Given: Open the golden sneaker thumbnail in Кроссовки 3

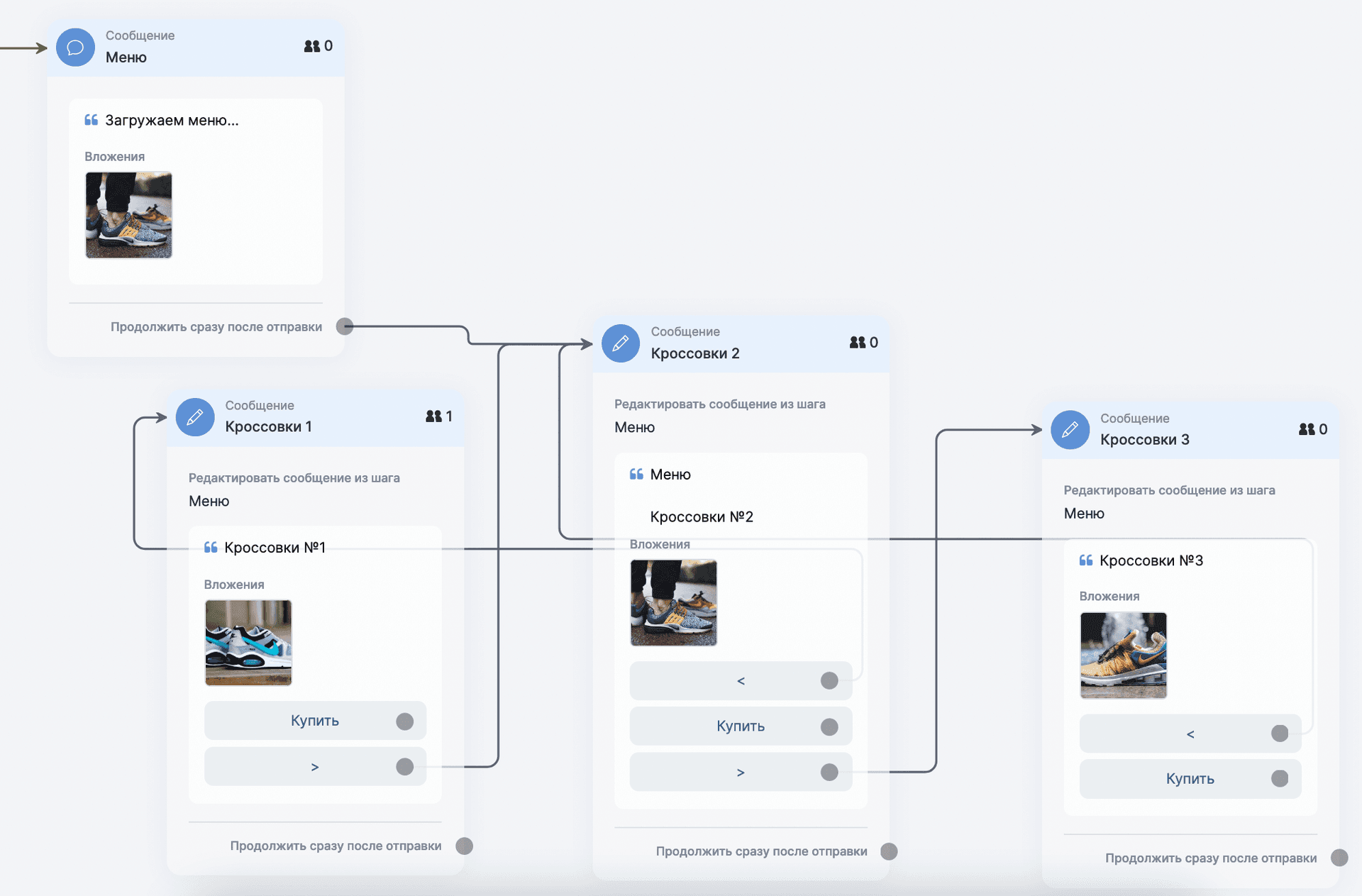Looking at the screenshot, I should coord(1123,656).
